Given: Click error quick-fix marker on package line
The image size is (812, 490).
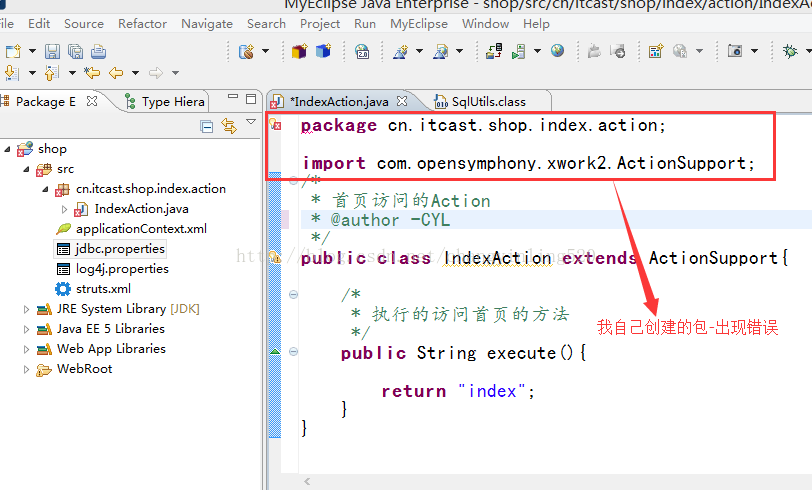Looking at the screenshot, I should click(275, 125).
